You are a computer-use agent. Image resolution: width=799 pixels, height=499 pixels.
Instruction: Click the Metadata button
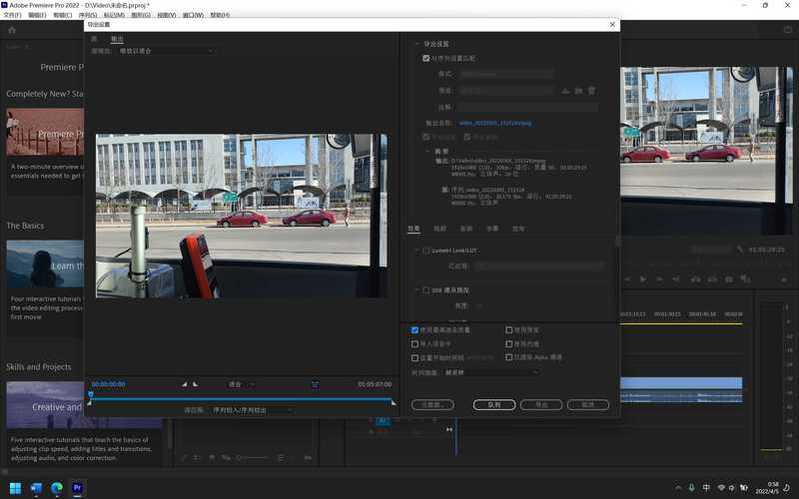[433, 405]
